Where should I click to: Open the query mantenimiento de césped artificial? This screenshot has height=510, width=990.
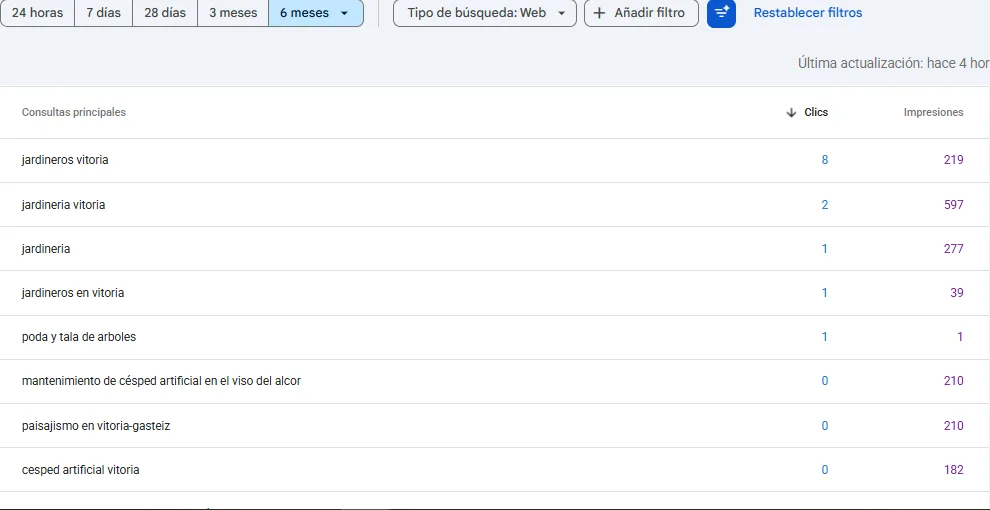pos(161,381)
